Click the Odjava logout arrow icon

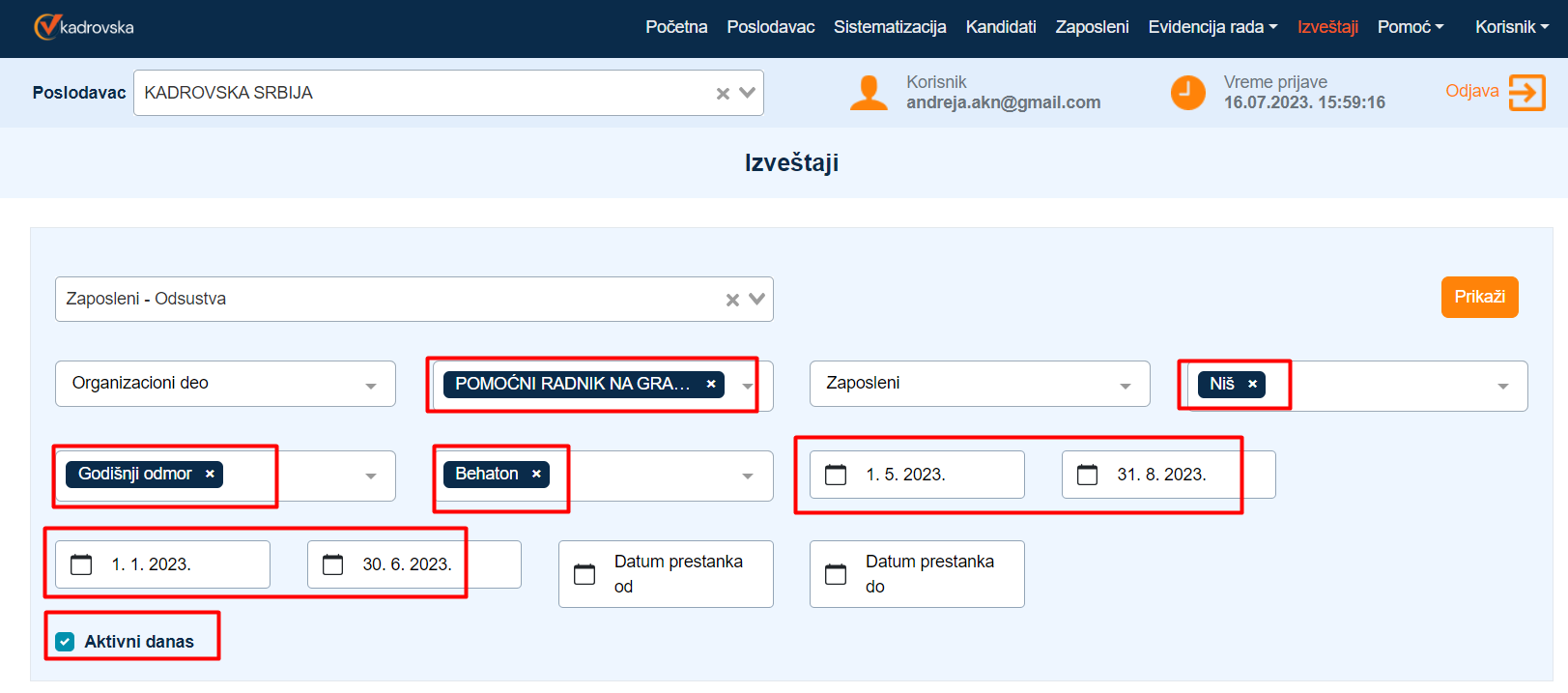[x=1526, y=93]
